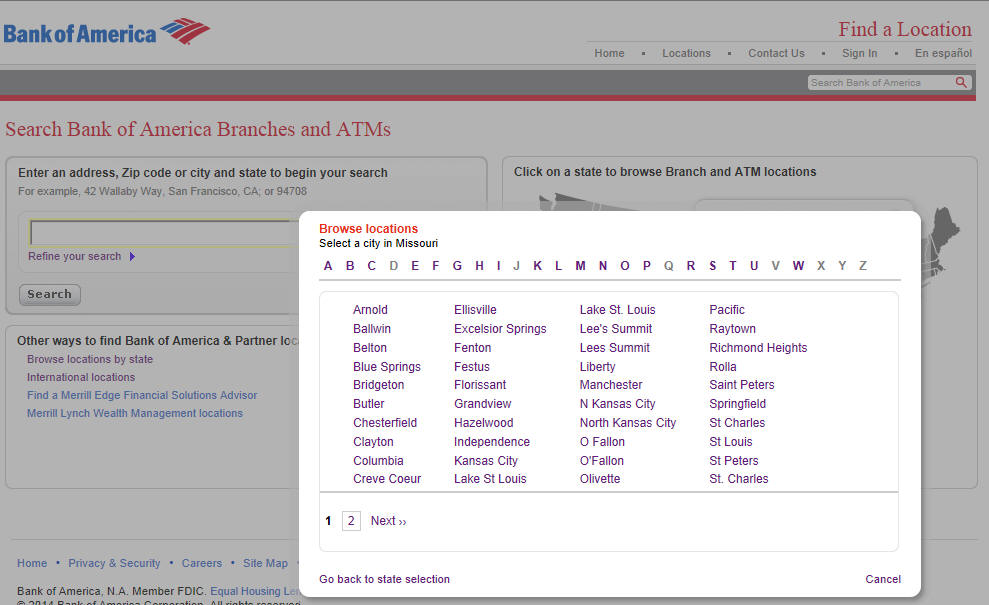Screen dimensions: 989x605
Task: Filter cities by letter K
Action: tap(537, 266)
